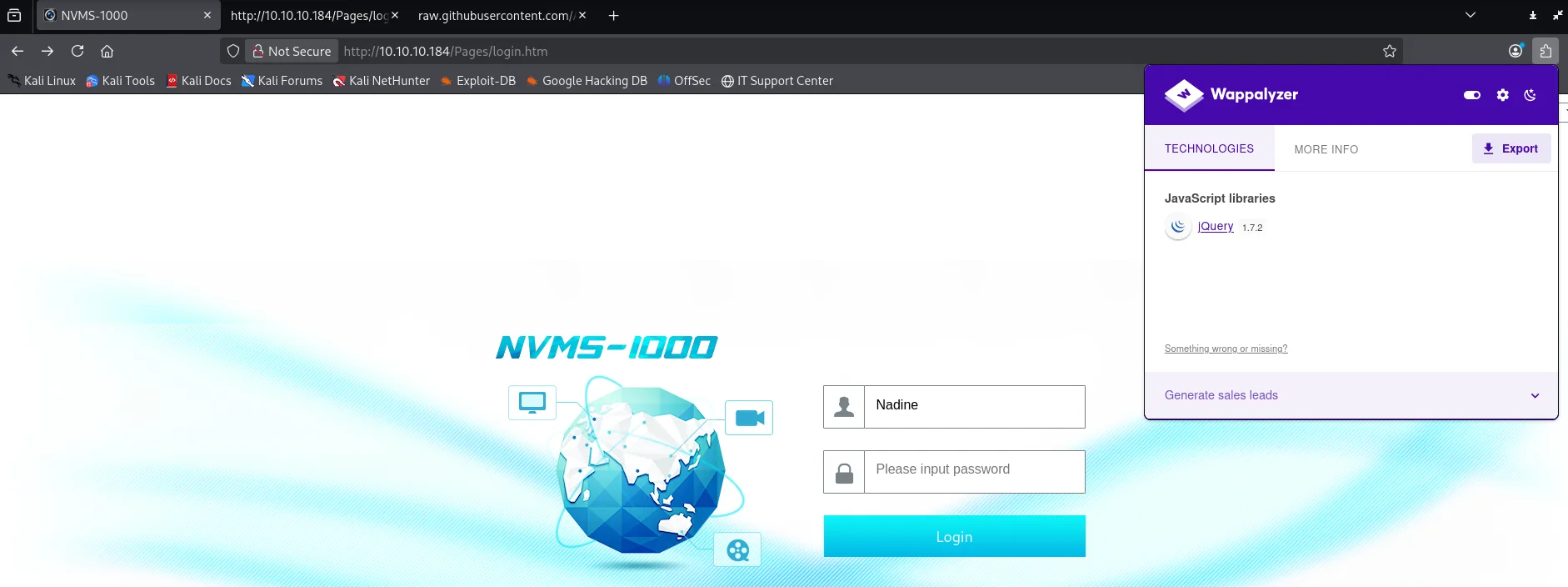Switch Wappalyzer to dark mode moon icon
Screen dimensions: 1568x587
click(x=1531, y=95)
